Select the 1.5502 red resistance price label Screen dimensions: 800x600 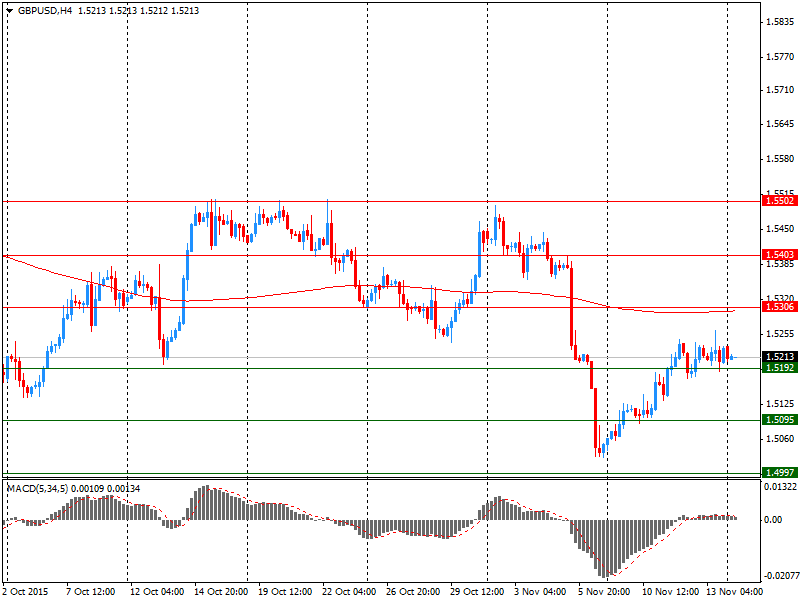point(780,201)
